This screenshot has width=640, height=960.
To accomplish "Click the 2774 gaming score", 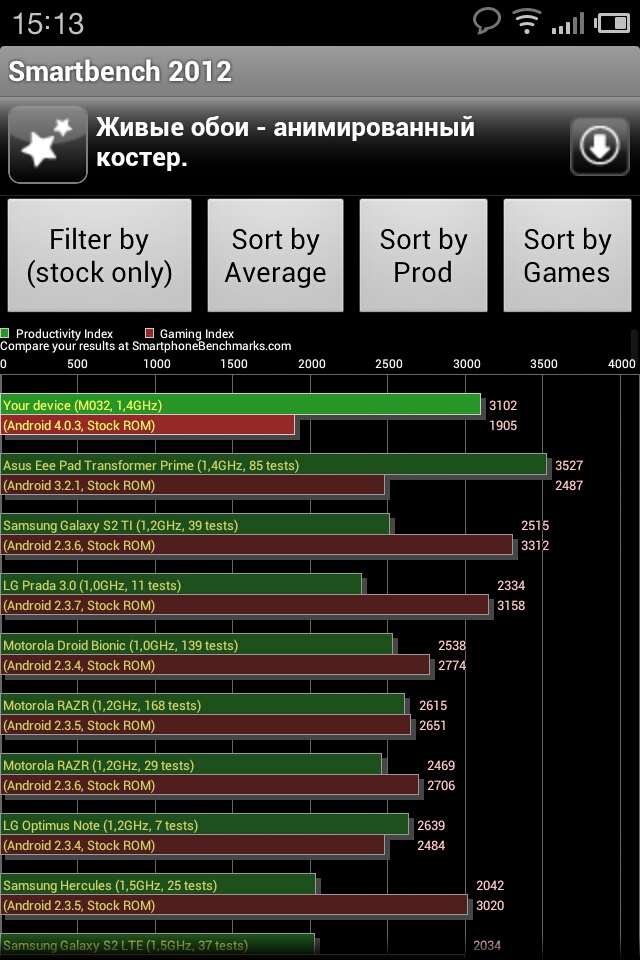I will (x=452, y=666).
